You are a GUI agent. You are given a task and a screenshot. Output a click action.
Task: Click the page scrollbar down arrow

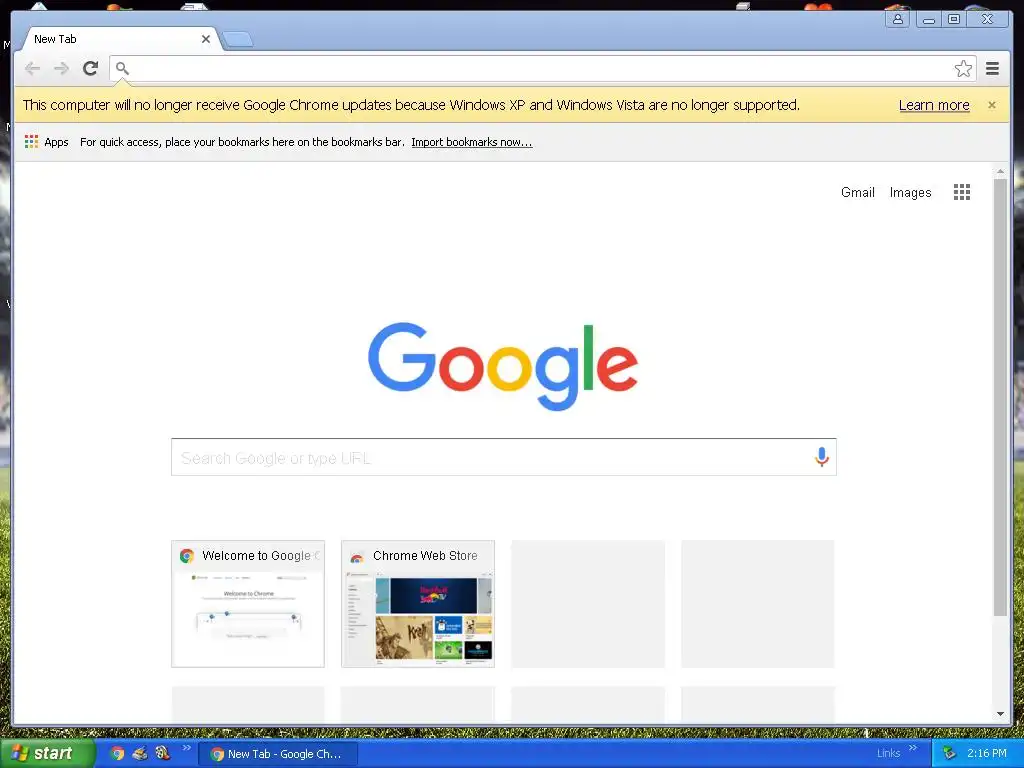1000,714
